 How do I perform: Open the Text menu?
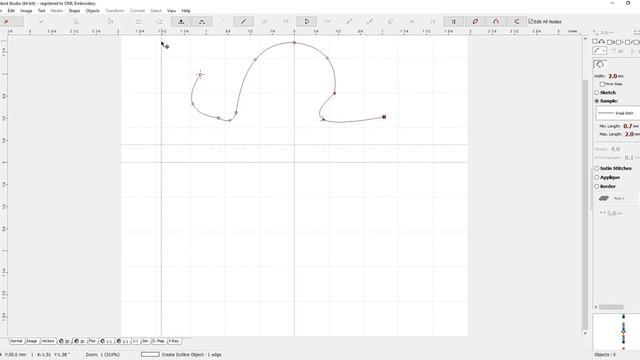point(42,11)
